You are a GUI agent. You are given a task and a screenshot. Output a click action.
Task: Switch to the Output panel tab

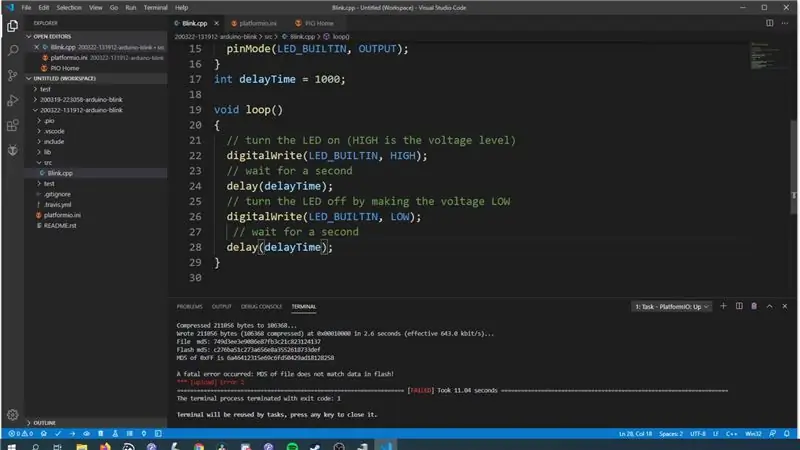click(x=221, y=307)
